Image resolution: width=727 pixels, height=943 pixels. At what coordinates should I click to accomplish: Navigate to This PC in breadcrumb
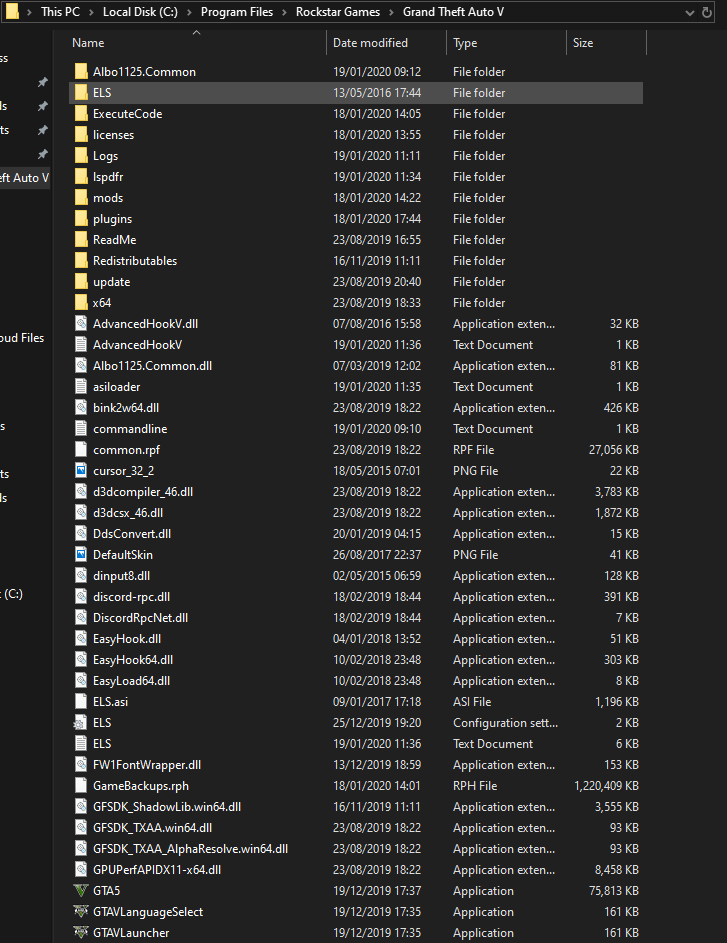pyautogui.click(x=60, y=12)
